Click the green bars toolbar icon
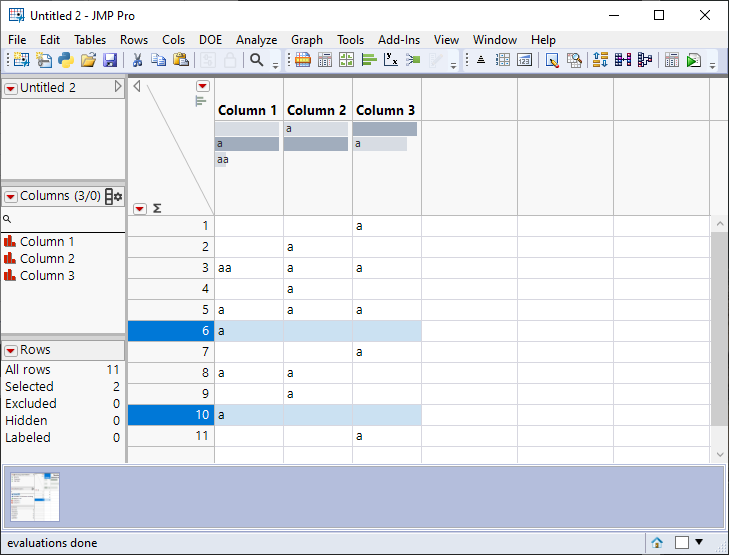The width and height of the screenshot is (729, 555). [x=369, y=60]
